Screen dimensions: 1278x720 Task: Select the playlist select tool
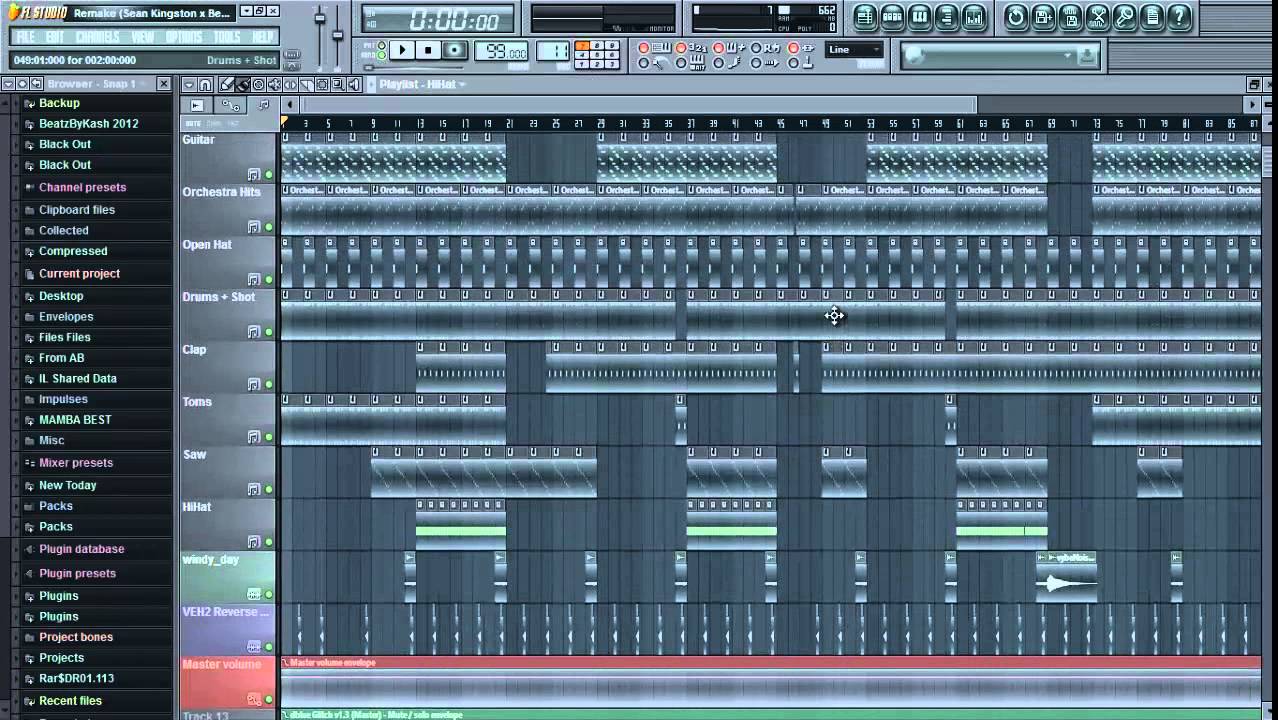tap(322, 85)
